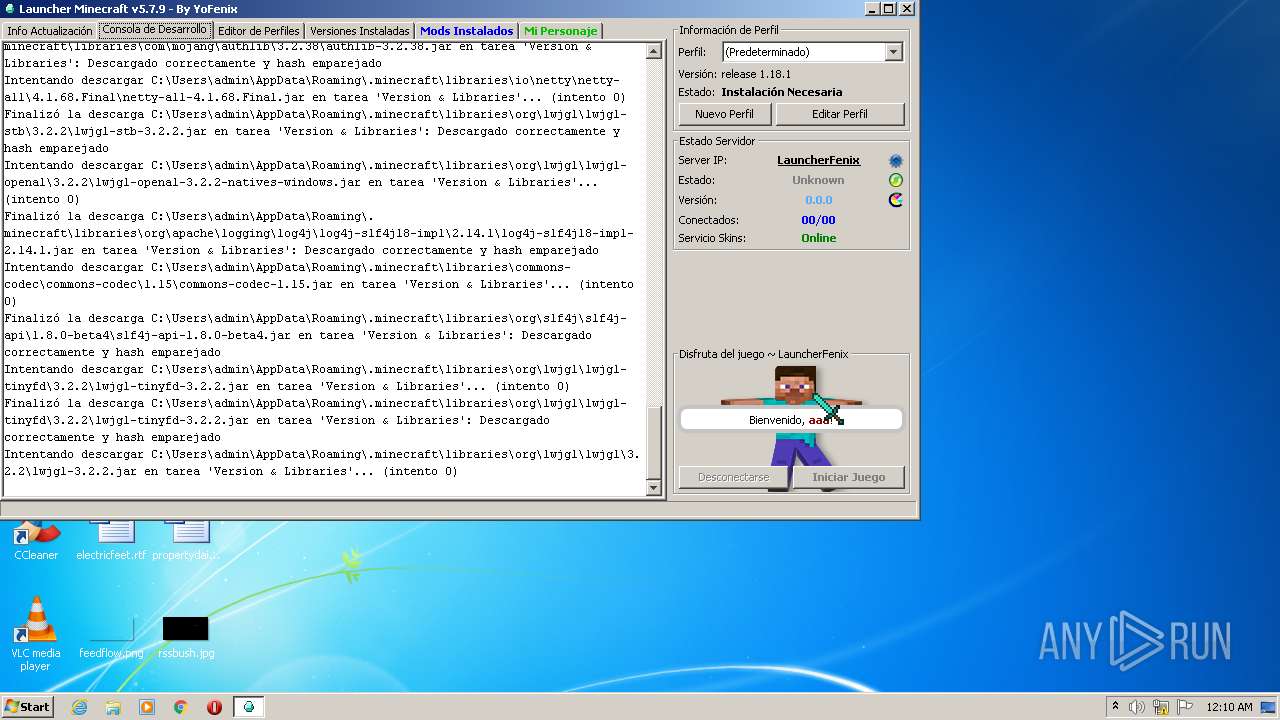Image resolution: width=1280 pixels, height=720 pixels.
Task: Click the 'Instalación Necesaria' status text
Action: point(782,92)
